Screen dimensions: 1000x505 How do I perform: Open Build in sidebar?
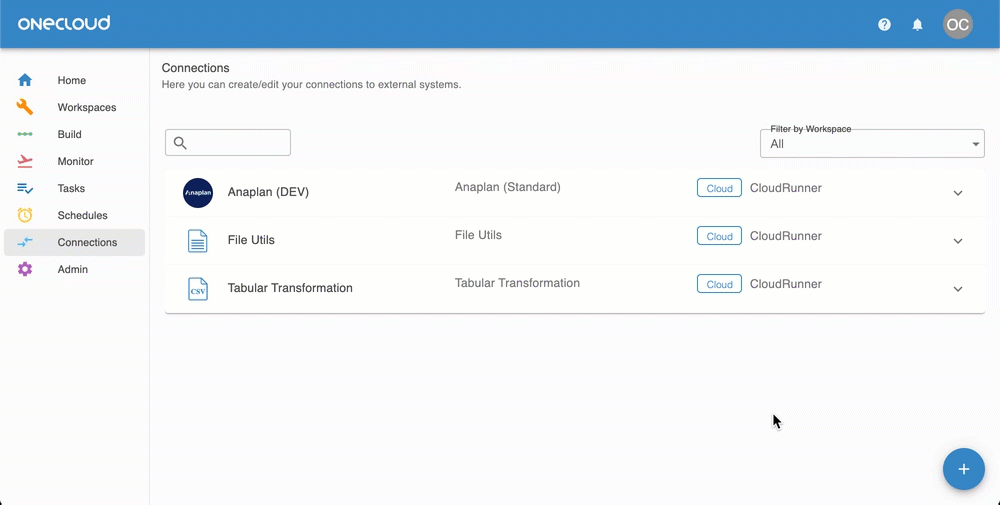click(74, 134)
